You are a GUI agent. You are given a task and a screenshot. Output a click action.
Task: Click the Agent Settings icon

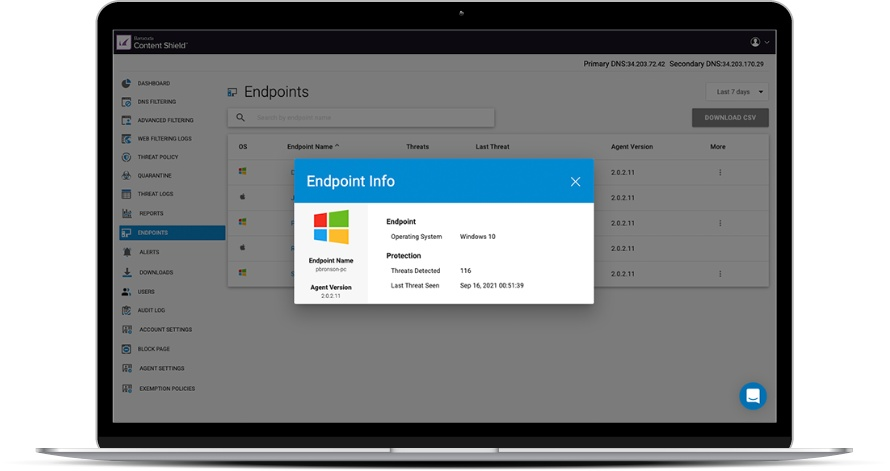point(127,368)
